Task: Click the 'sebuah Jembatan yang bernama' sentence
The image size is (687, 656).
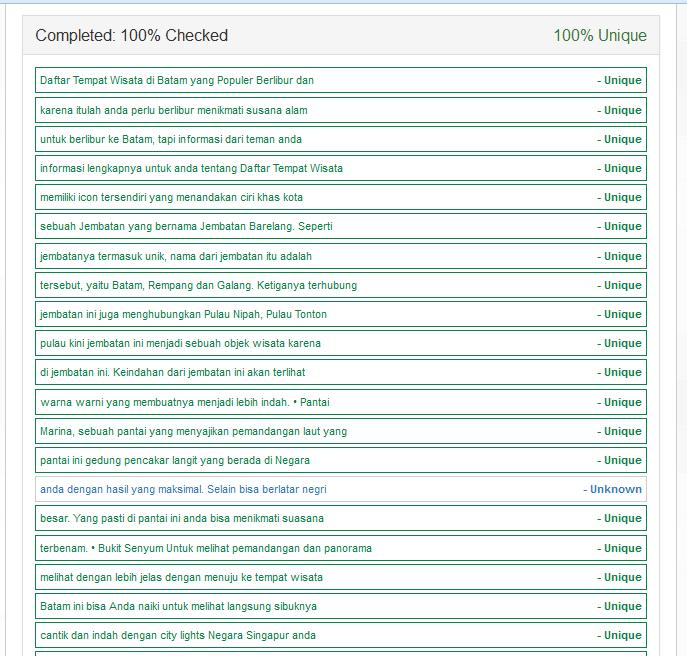Action: pos(186,226)
